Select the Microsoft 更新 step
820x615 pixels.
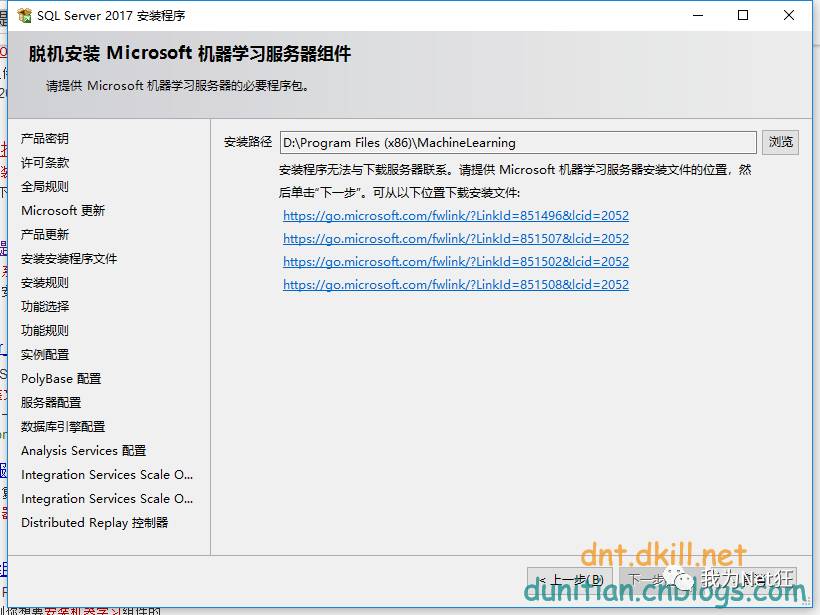point(63,211)
